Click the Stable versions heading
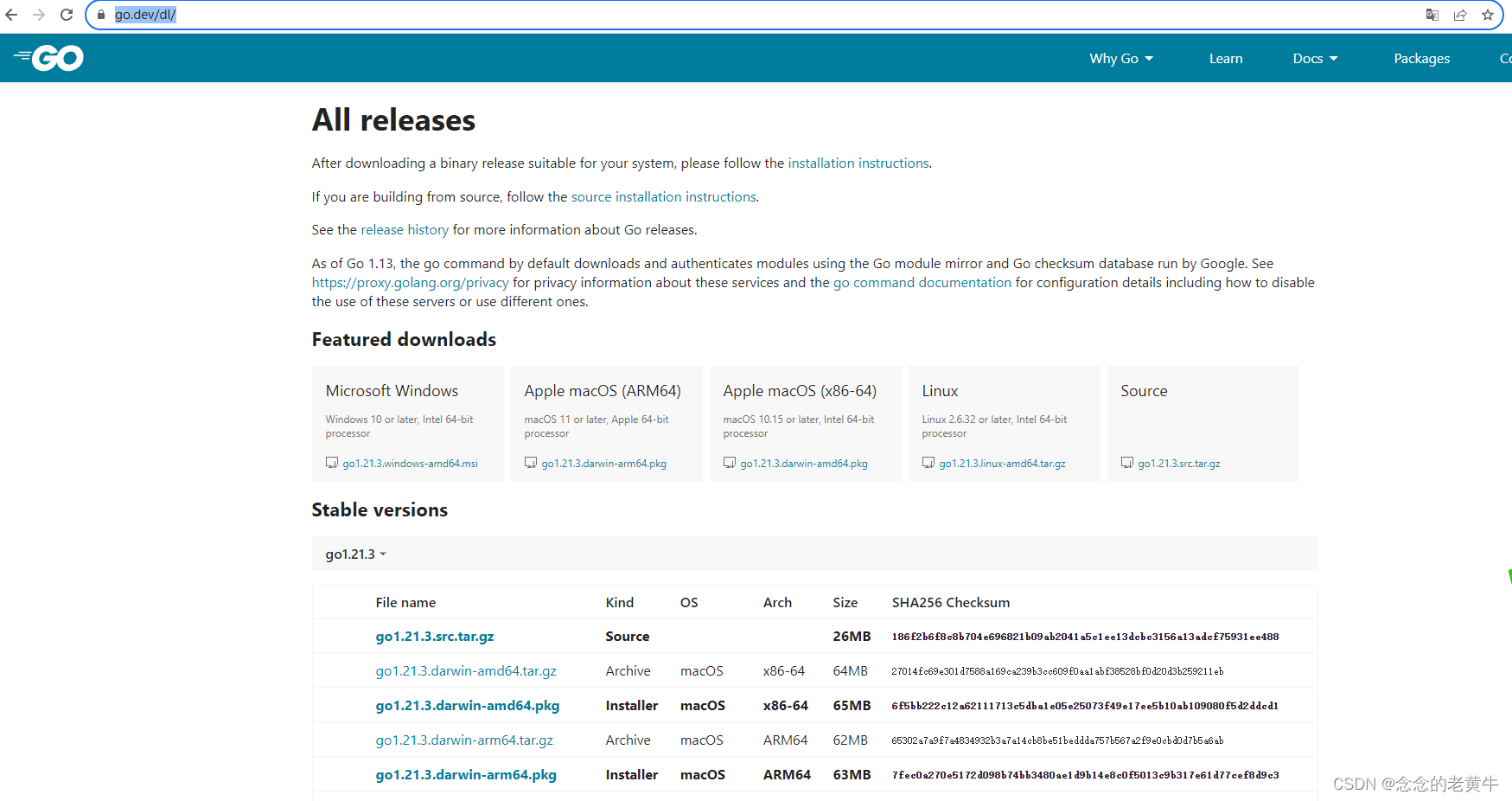Image resolution: width=1512 pixels, height=801 pixels. coord(380,510)
